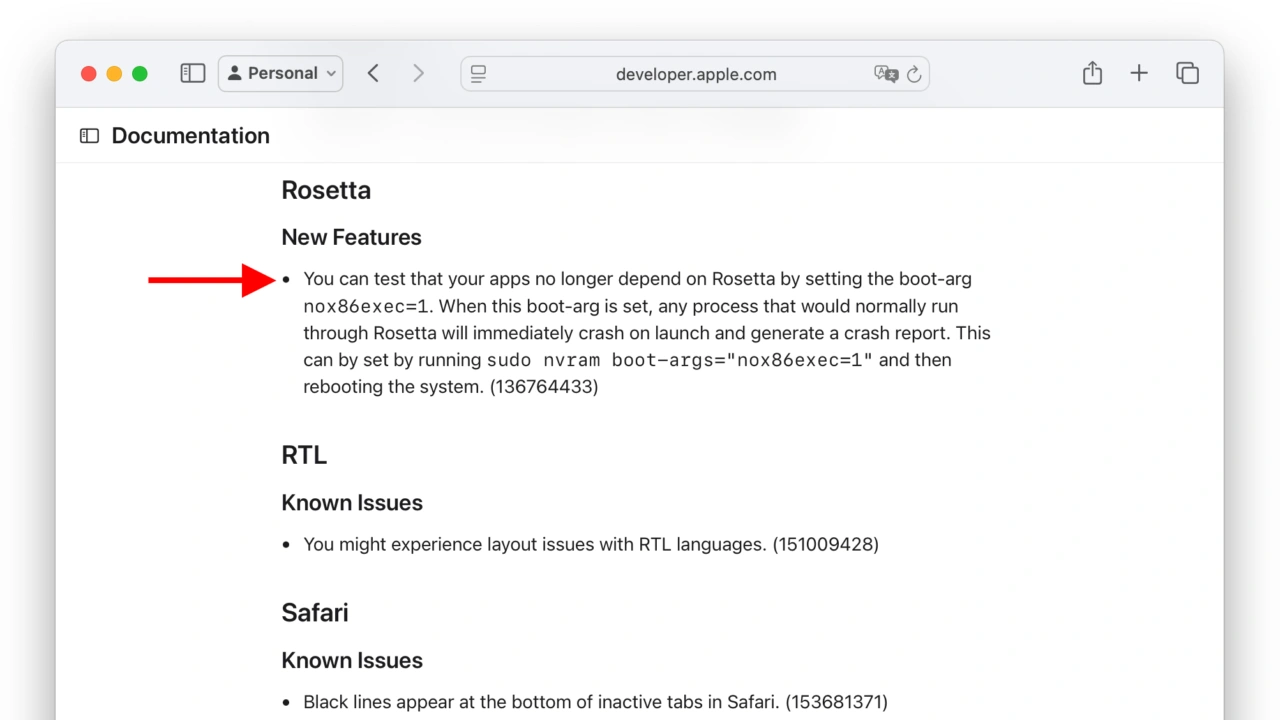Image resolution: width=1280 pixels, height=720 pixels.
Task: Go forward to the next page
Action: pyautogui.click(x=418, y=73)
